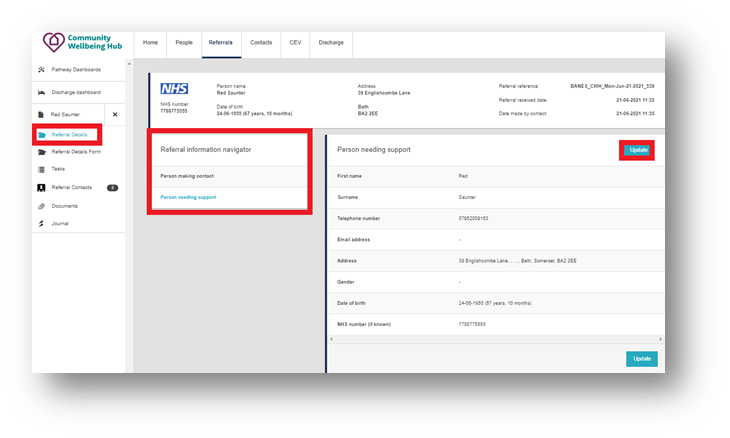Viewport: 730px width, 438px height.
Task: Select Referral Details in sidebar
Action: point(69,135)
